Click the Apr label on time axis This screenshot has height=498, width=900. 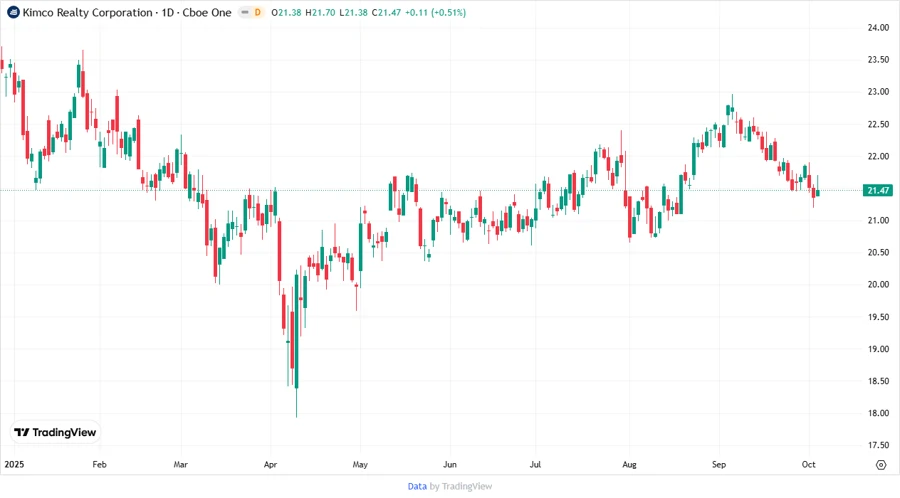click(271, 465)
